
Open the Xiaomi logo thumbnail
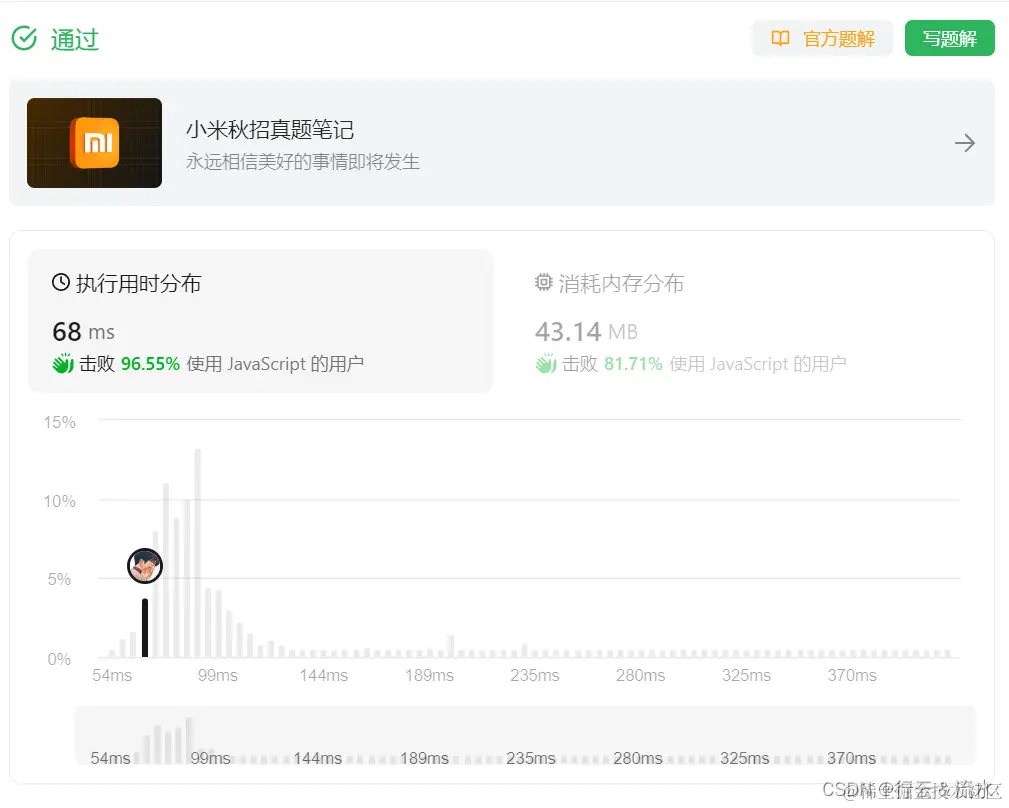tap(95, 143)
